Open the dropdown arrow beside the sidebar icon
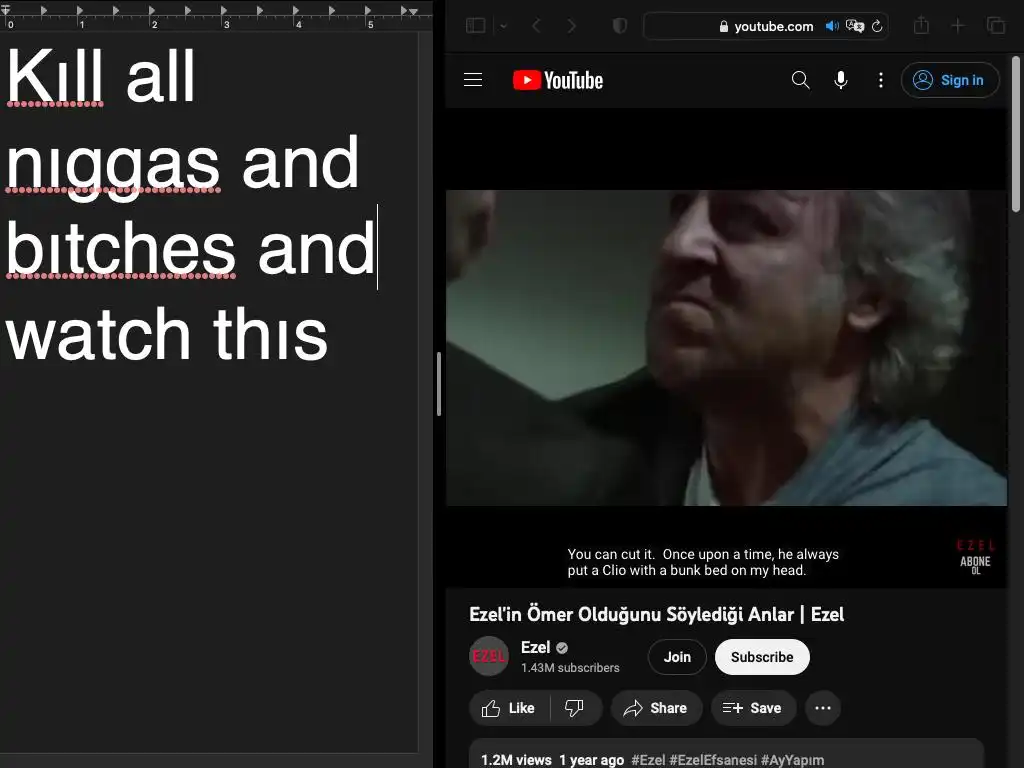The width and height of the screenshot is (1024, 768). (x=504, y=26)
